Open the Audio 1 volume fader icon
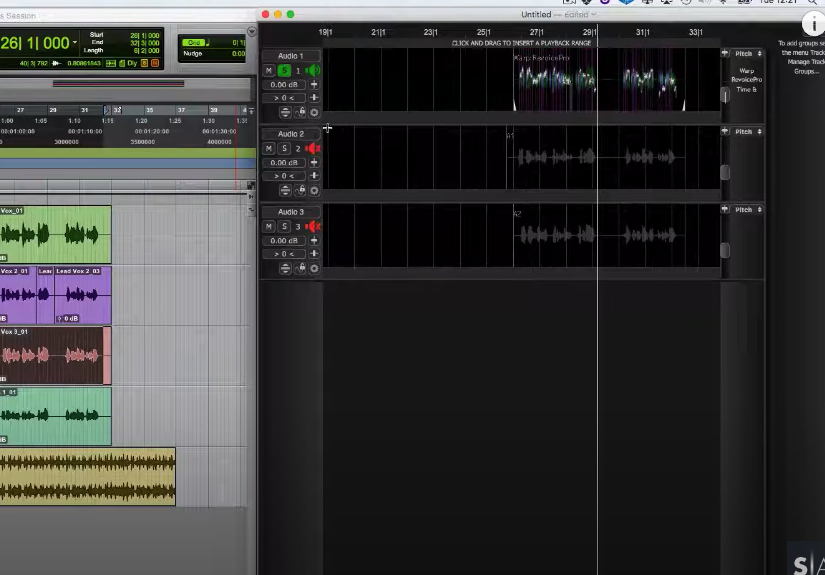This screenshot has width=825, height=575. pos(314,85)
